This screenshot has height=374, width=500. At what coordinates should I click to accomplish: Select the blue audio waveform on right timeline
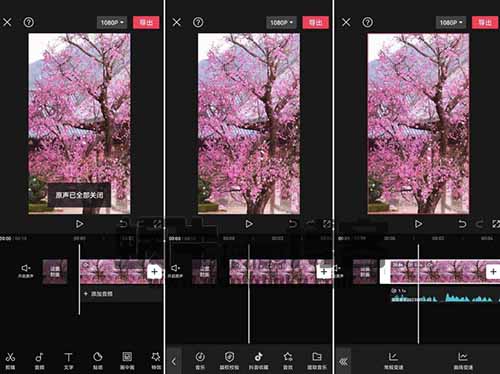445,295
